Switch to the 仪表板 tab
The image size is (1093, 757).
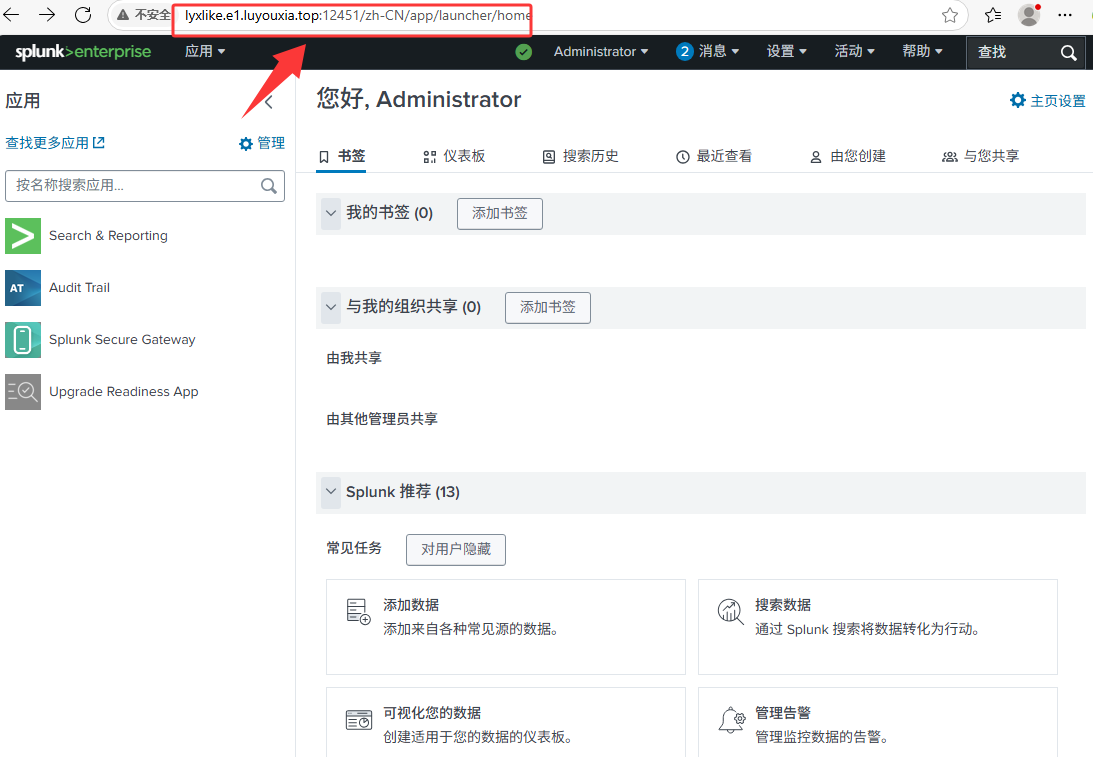click(x=454, y=156)
